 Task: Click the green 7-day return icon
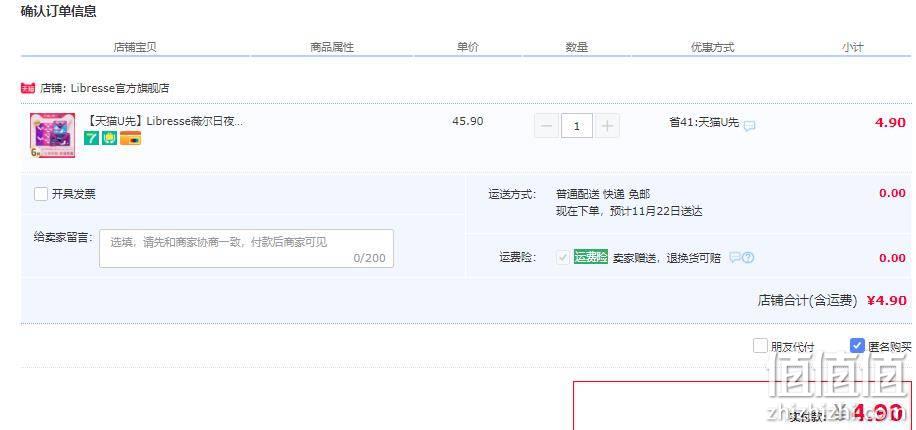tap(91, 138)
